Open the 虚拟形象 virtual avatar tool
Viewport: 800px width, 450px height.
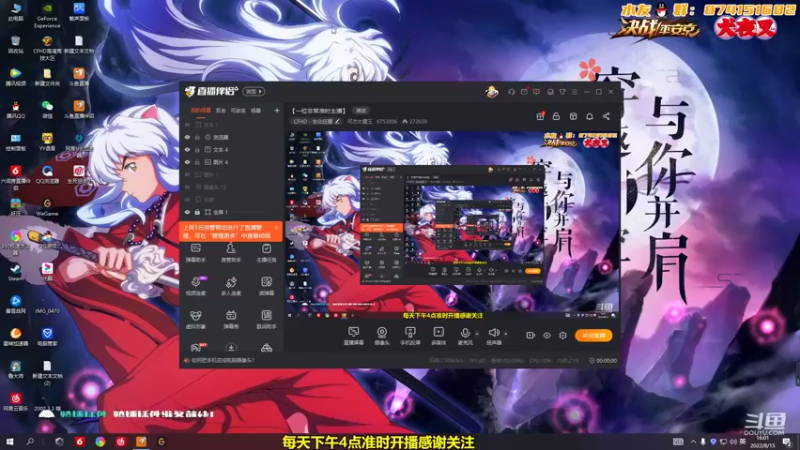(x=195, y=319)
